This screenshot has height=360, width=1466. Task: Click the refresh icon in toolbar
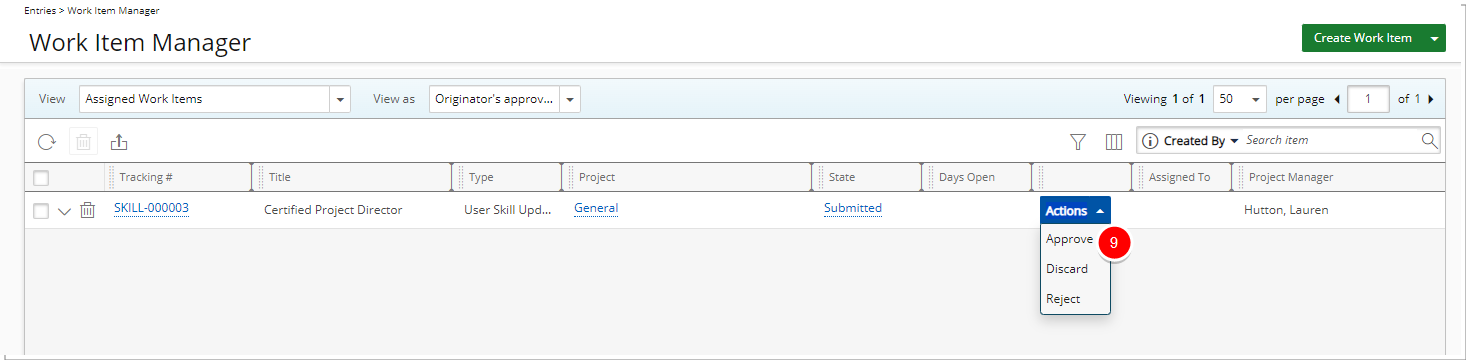click(x=46, y=142)
